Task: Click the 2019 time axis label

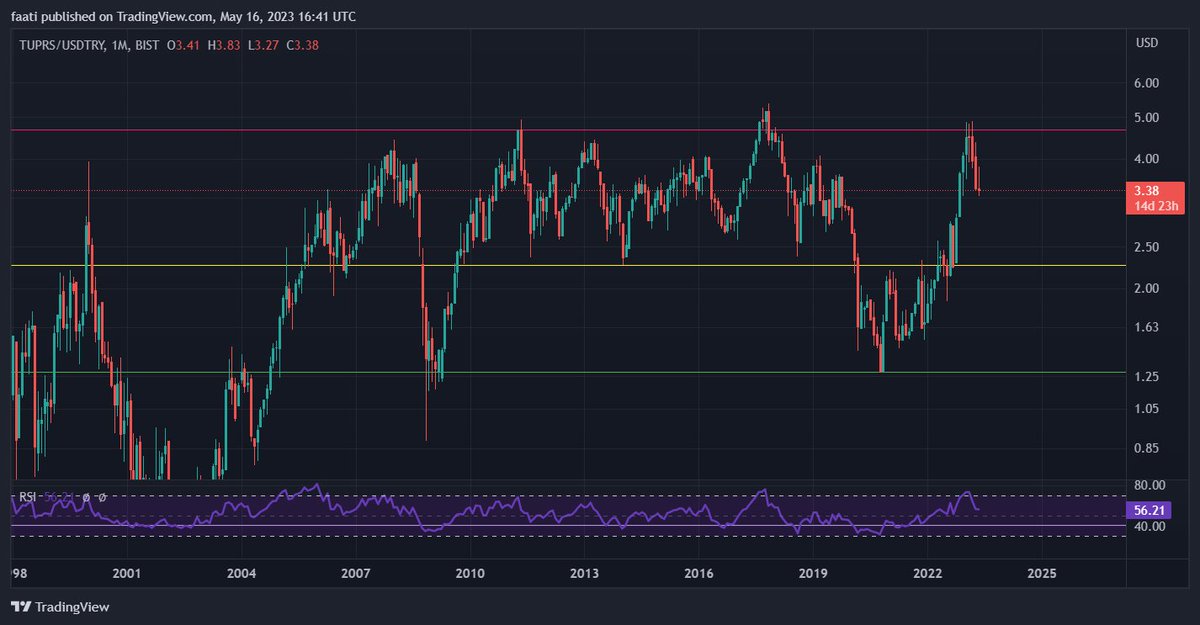Action: (x=813, y=573)
